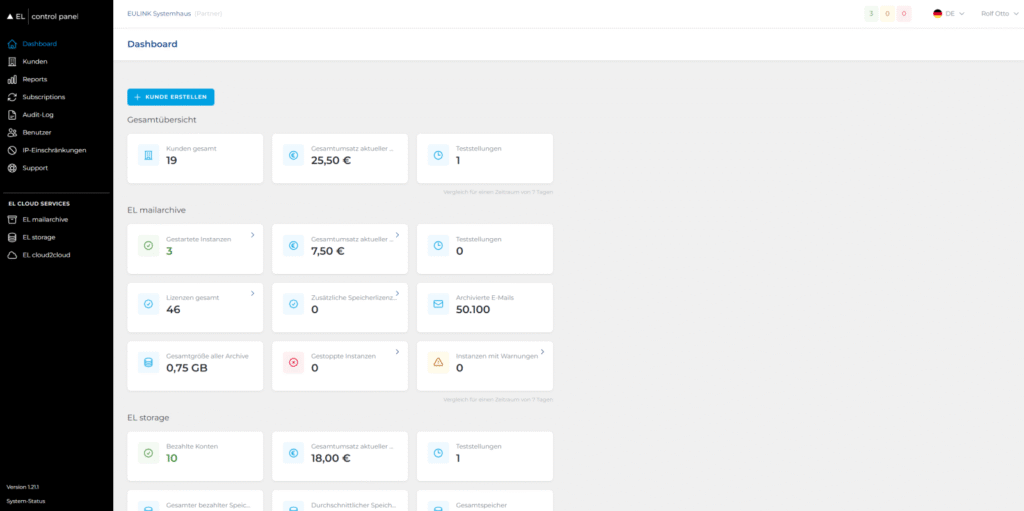Click red X icon on Gestoppte Instanzen

pyautogui.click(x=293, y=362)
